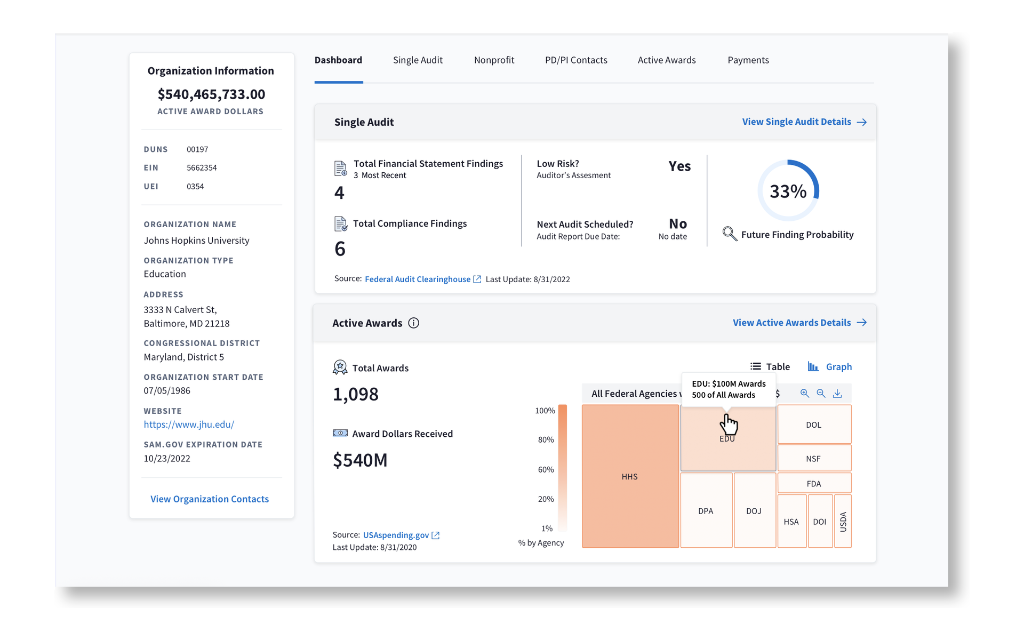Click the Total Compliance Findings document icon
Screen dimensions: 1024x640
[340, 224]
